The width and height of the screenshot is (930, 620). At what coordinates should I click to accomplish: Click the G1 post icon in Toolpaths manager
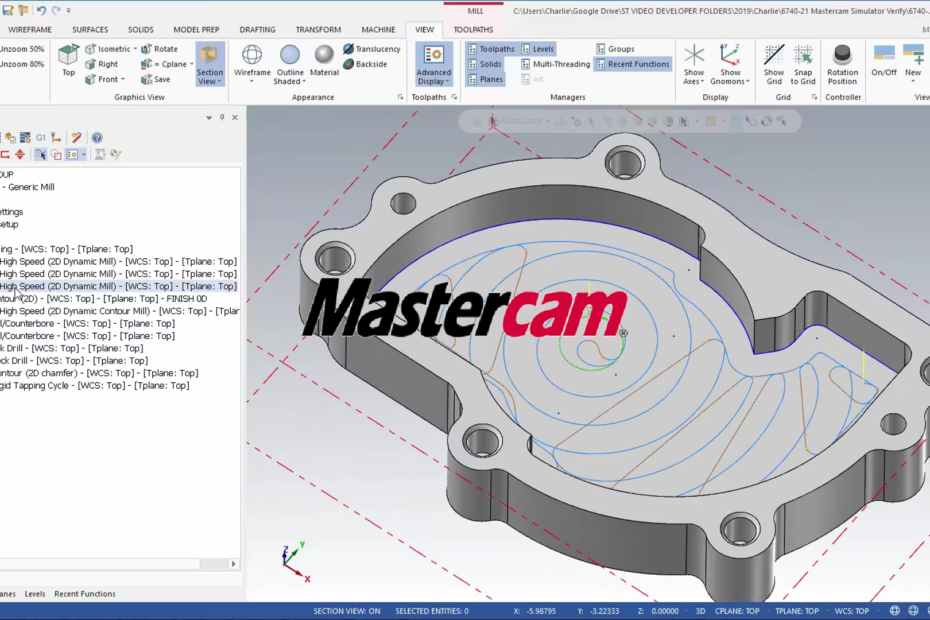tap(41, 138)
